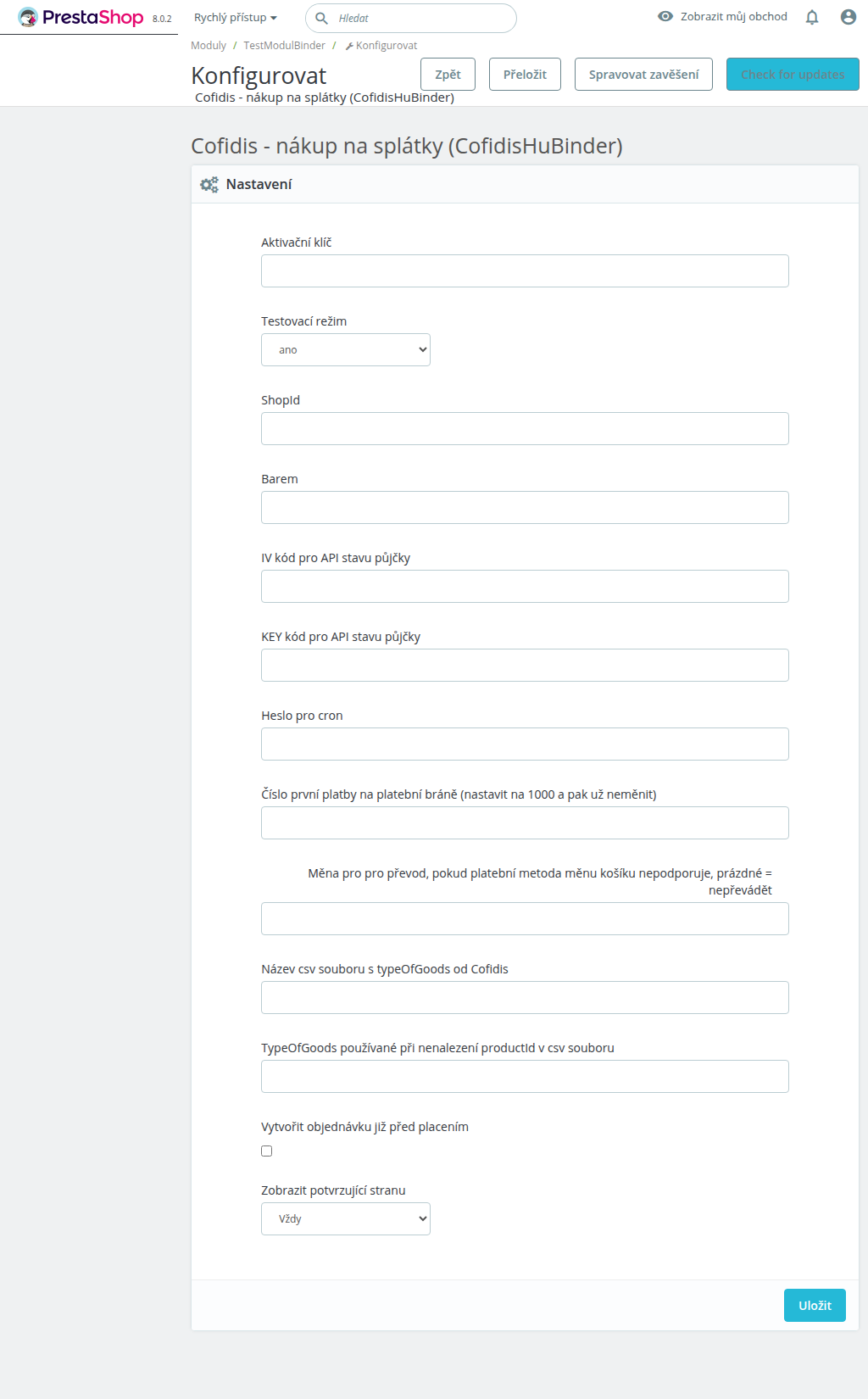Click the Spravovat zavěšení button
The image size is (868, 1399).
643,74
